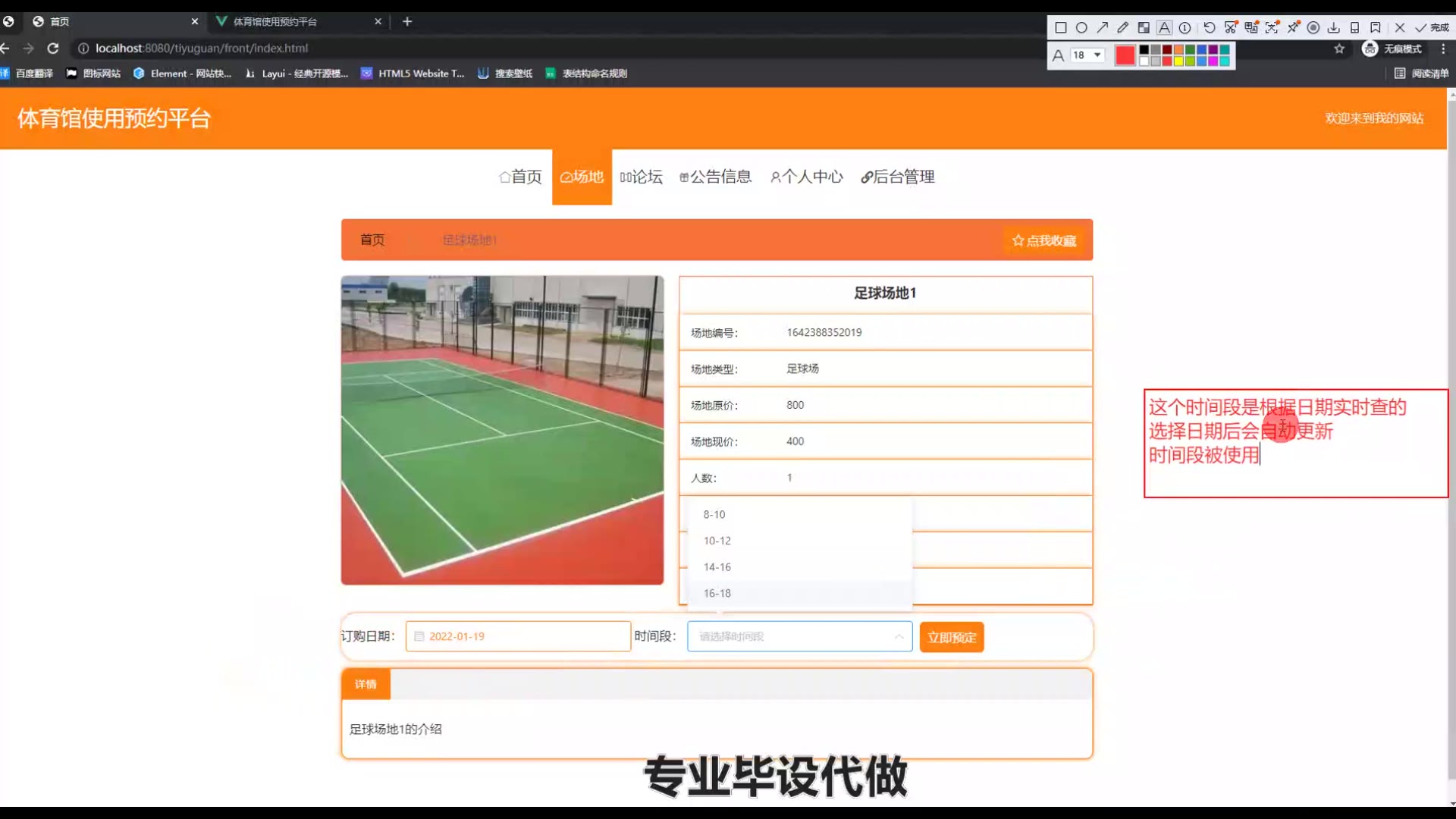Viewport: 1456px width, 819px height.
Task: Go to 个人中心 in navigation
Action: coord(807,177)
